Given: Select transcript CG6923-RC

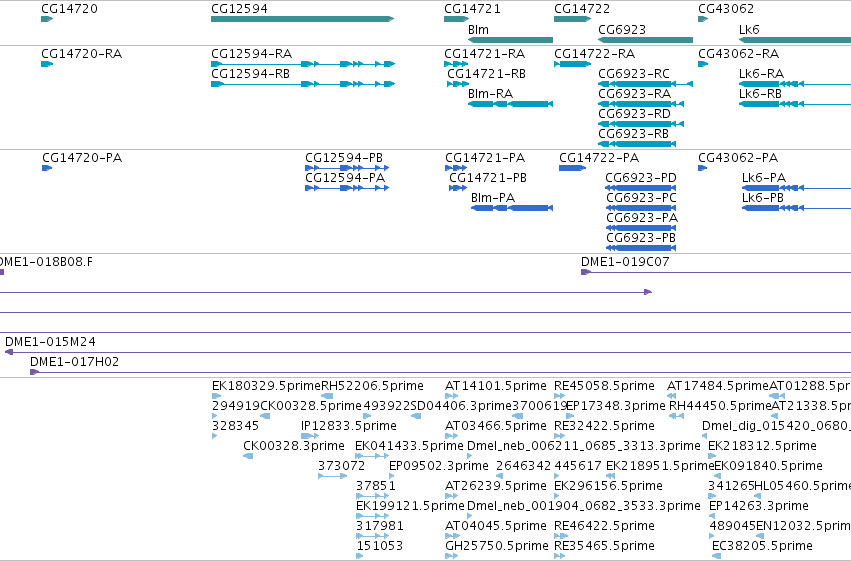Looking at the screenshot, I should (645, 84).
